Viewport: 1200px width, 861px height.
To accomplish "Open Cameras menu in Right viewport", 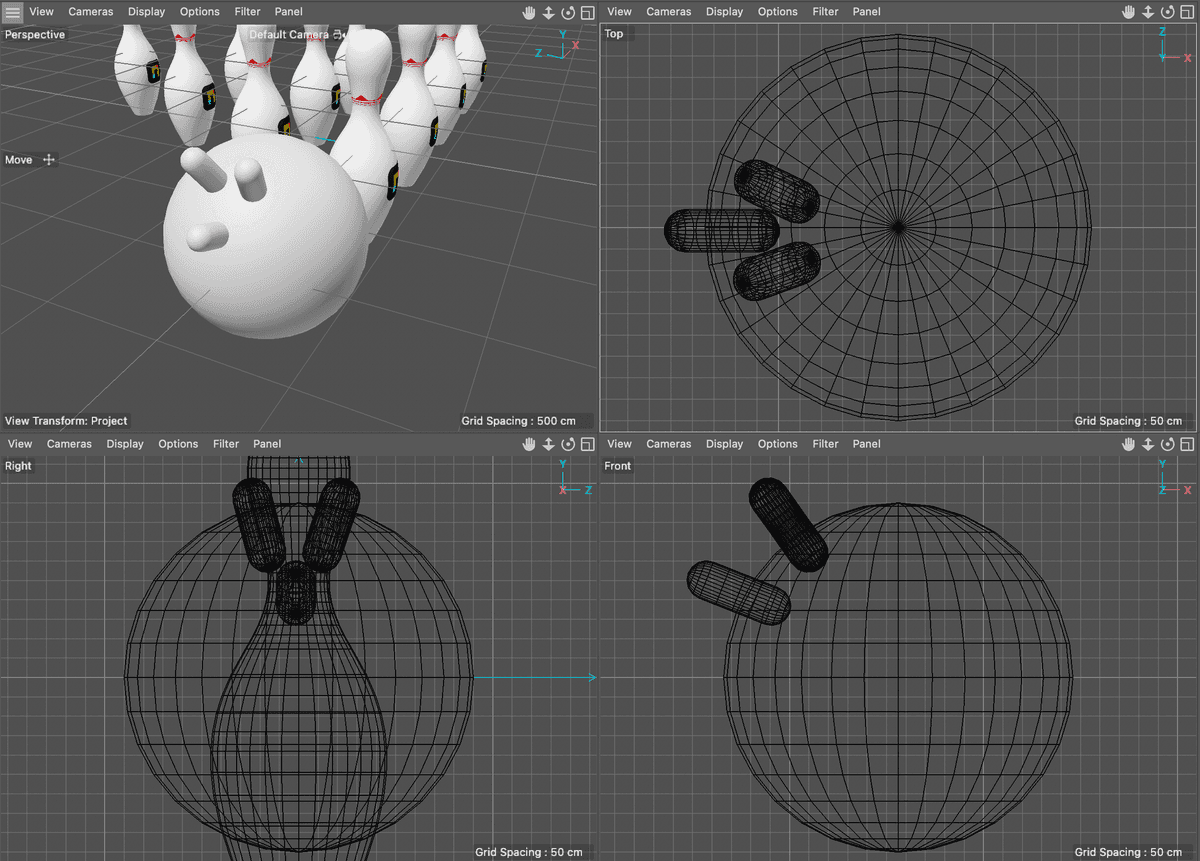I will 69,444.
